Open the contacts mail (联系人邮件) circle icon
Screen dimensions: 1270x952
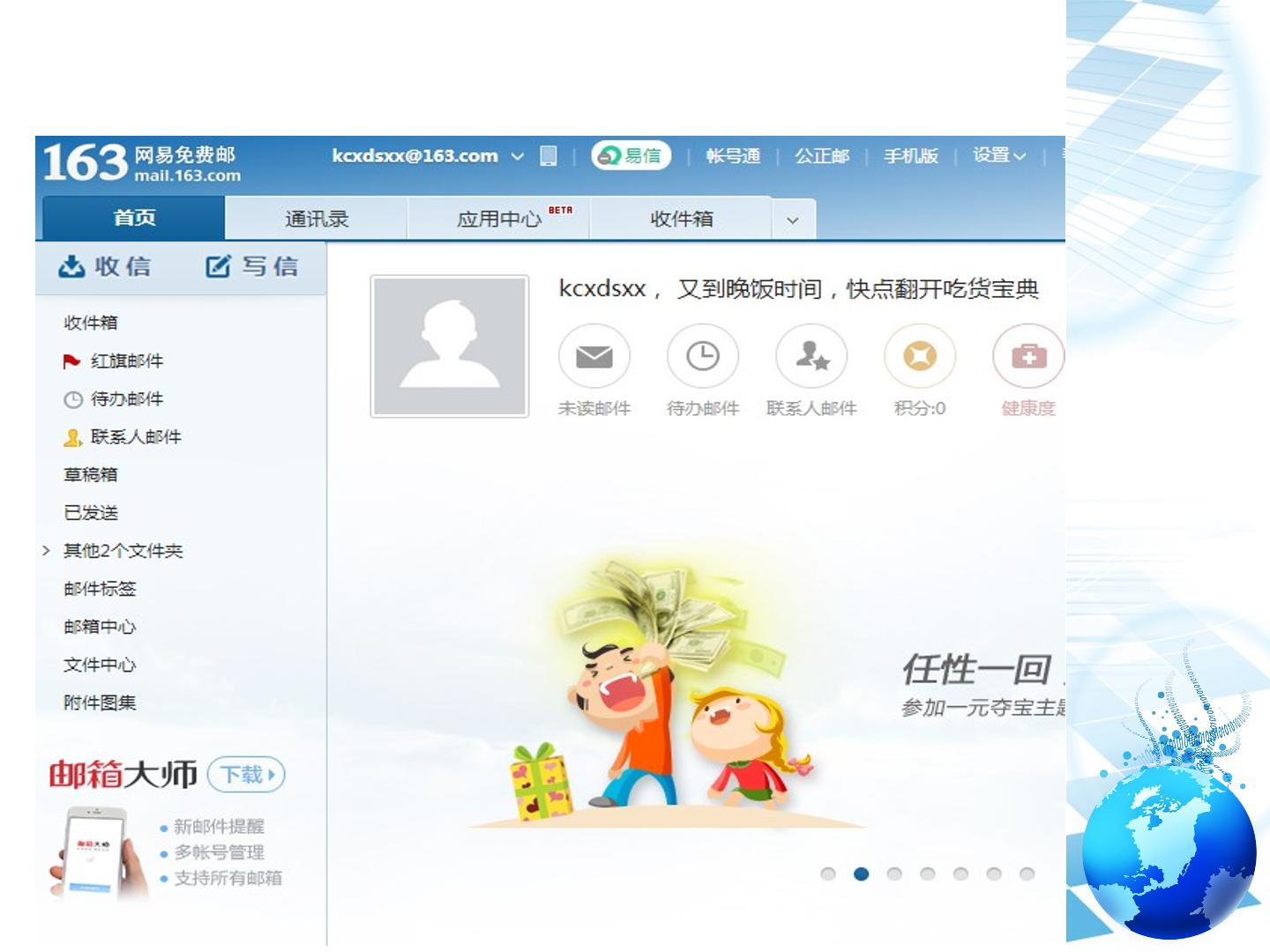click(811, 356)
